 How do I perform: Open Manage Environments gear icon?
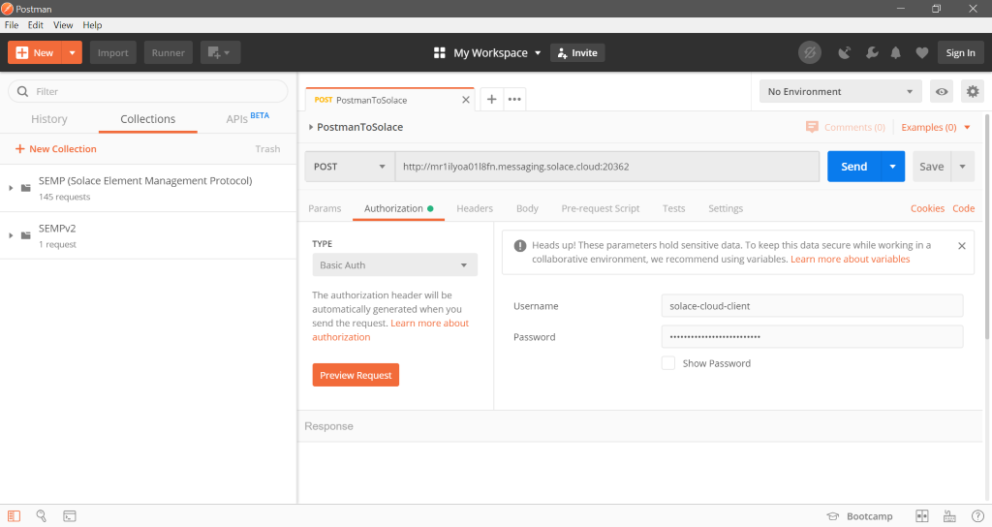pyautogui.click(x=972, y=92)
